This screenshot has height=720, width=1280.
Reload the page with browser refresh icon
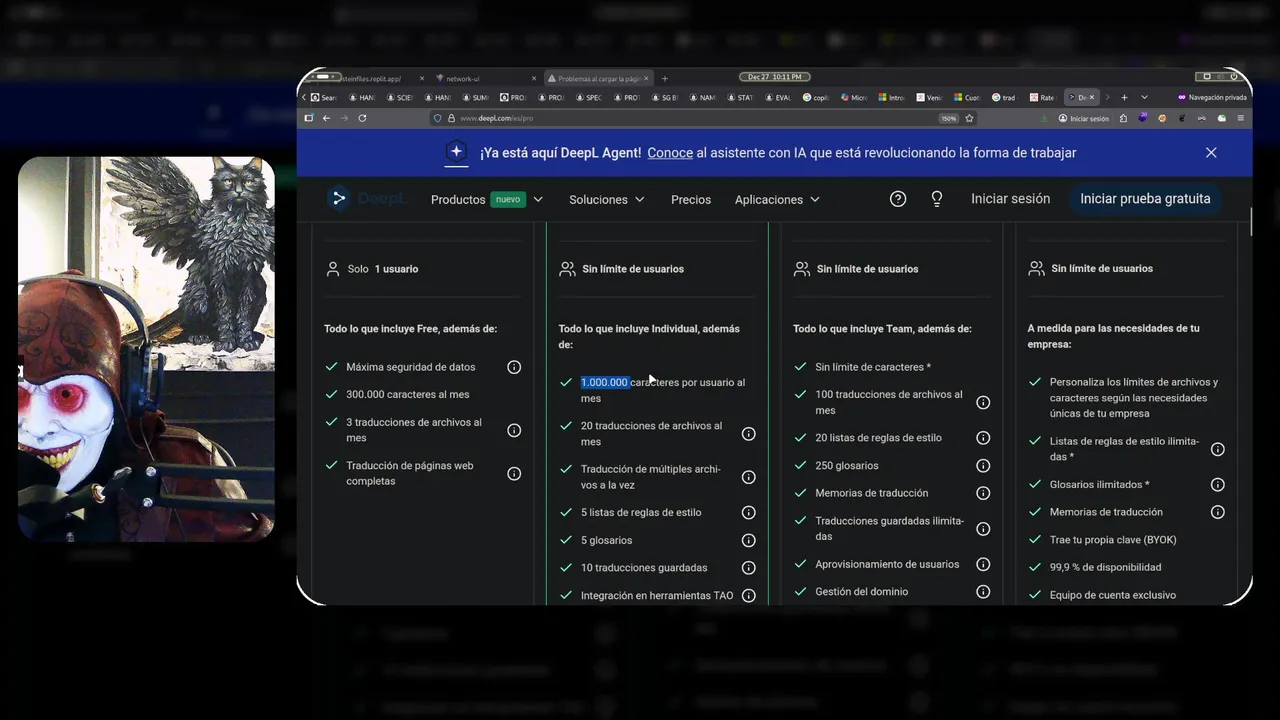[x=362, y=118]
